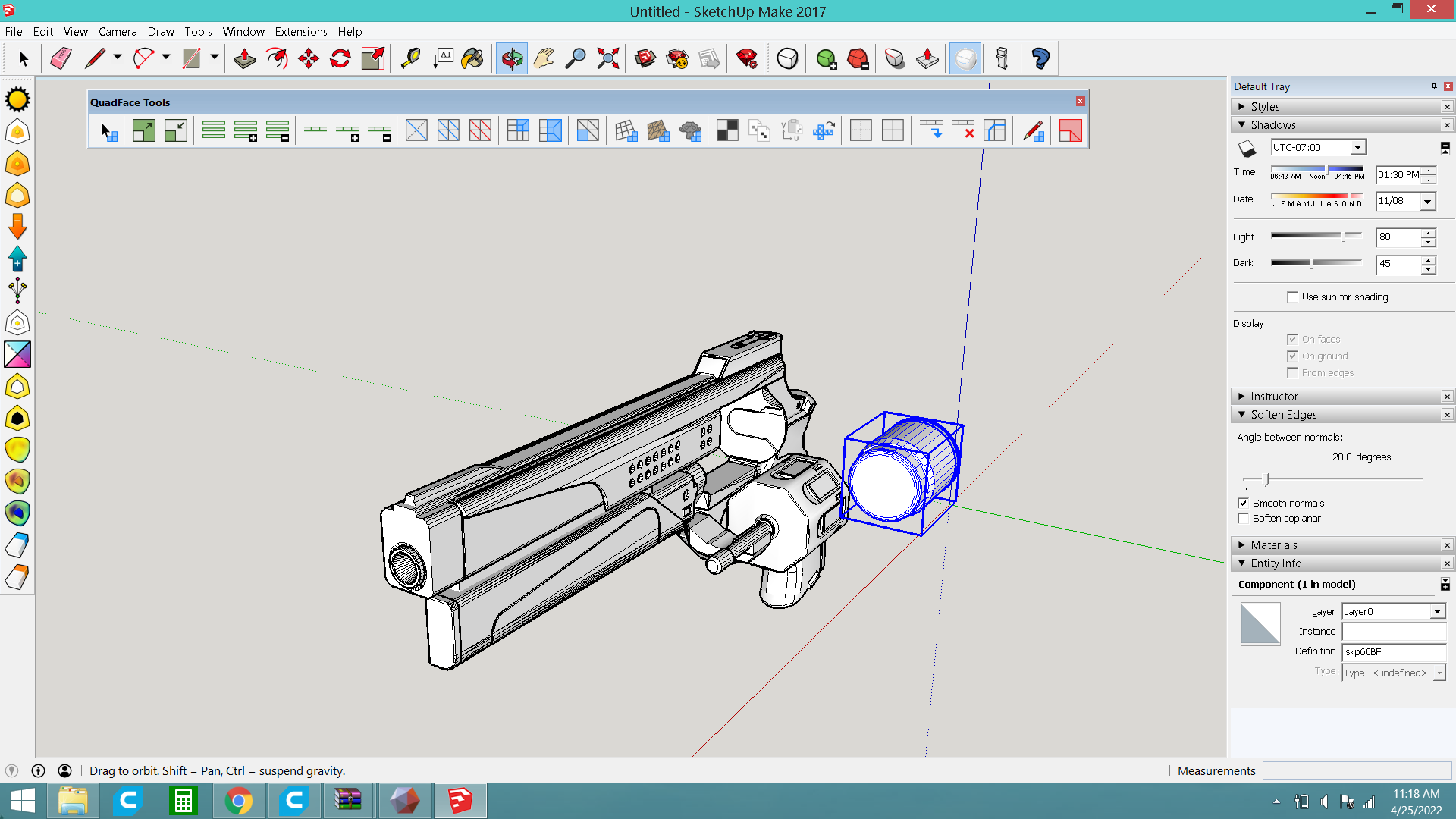
Task: Select the Tape Measure tool
Action: 410,58
